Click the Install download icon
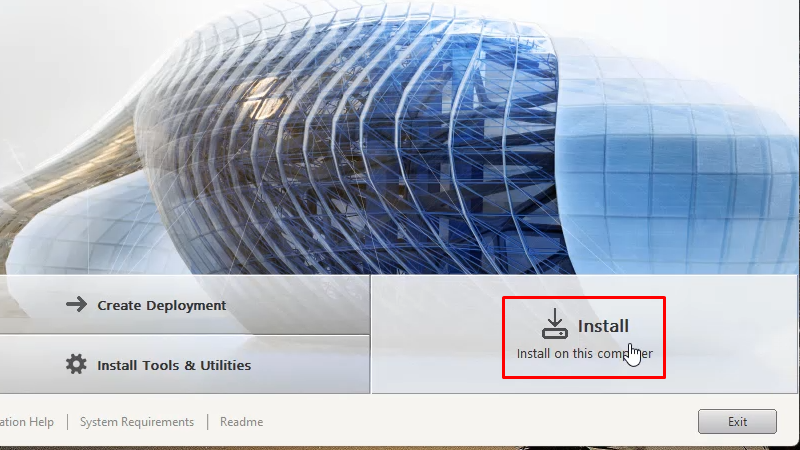Viewport: 800px width, 450px height. (x=555, y=324)
